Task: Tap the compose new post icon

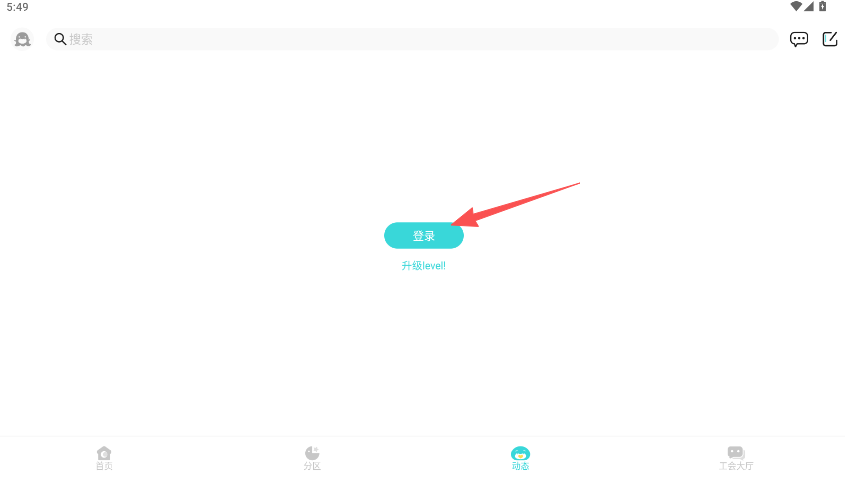Action: pos(830,39)
